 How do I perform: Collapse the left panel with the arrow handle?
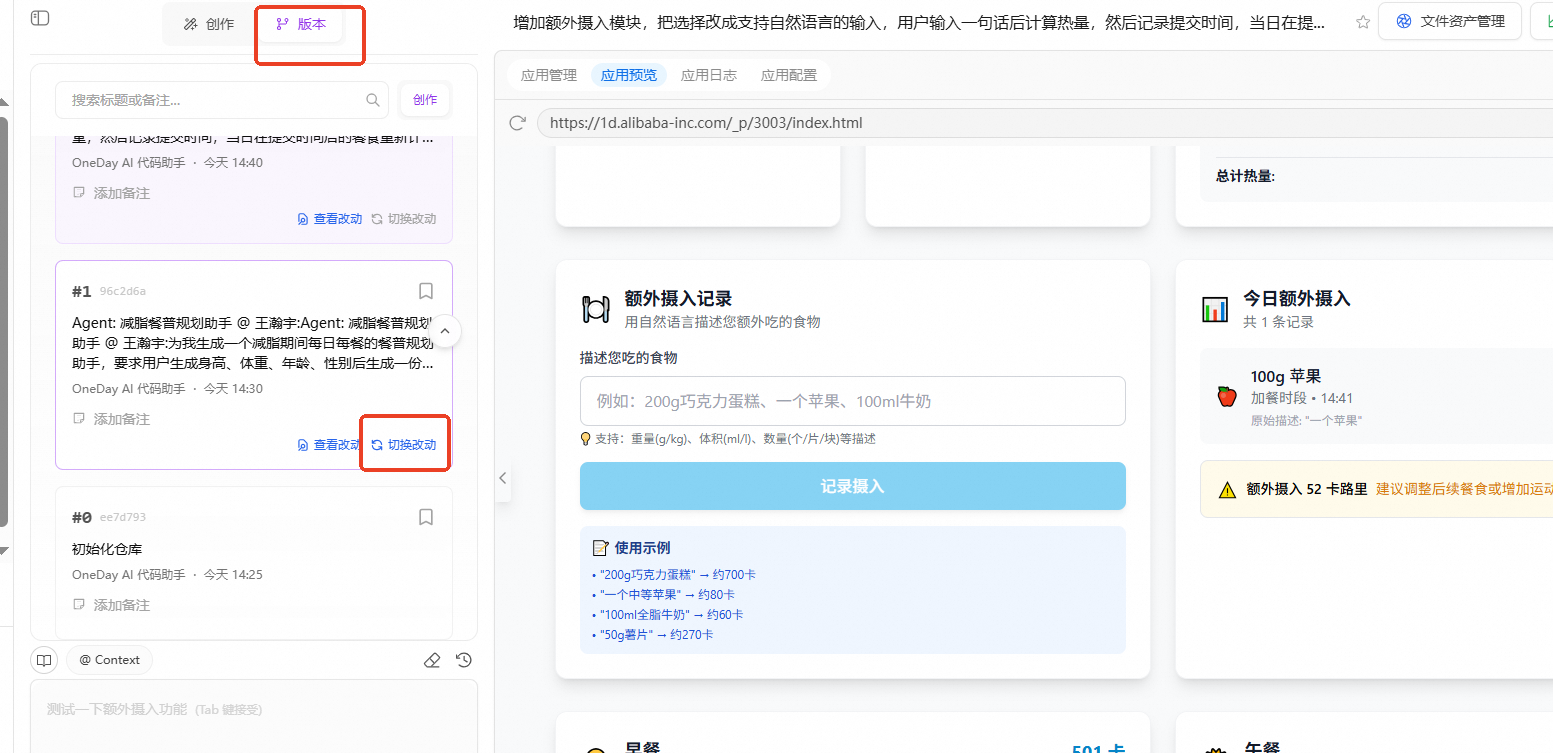503,478
